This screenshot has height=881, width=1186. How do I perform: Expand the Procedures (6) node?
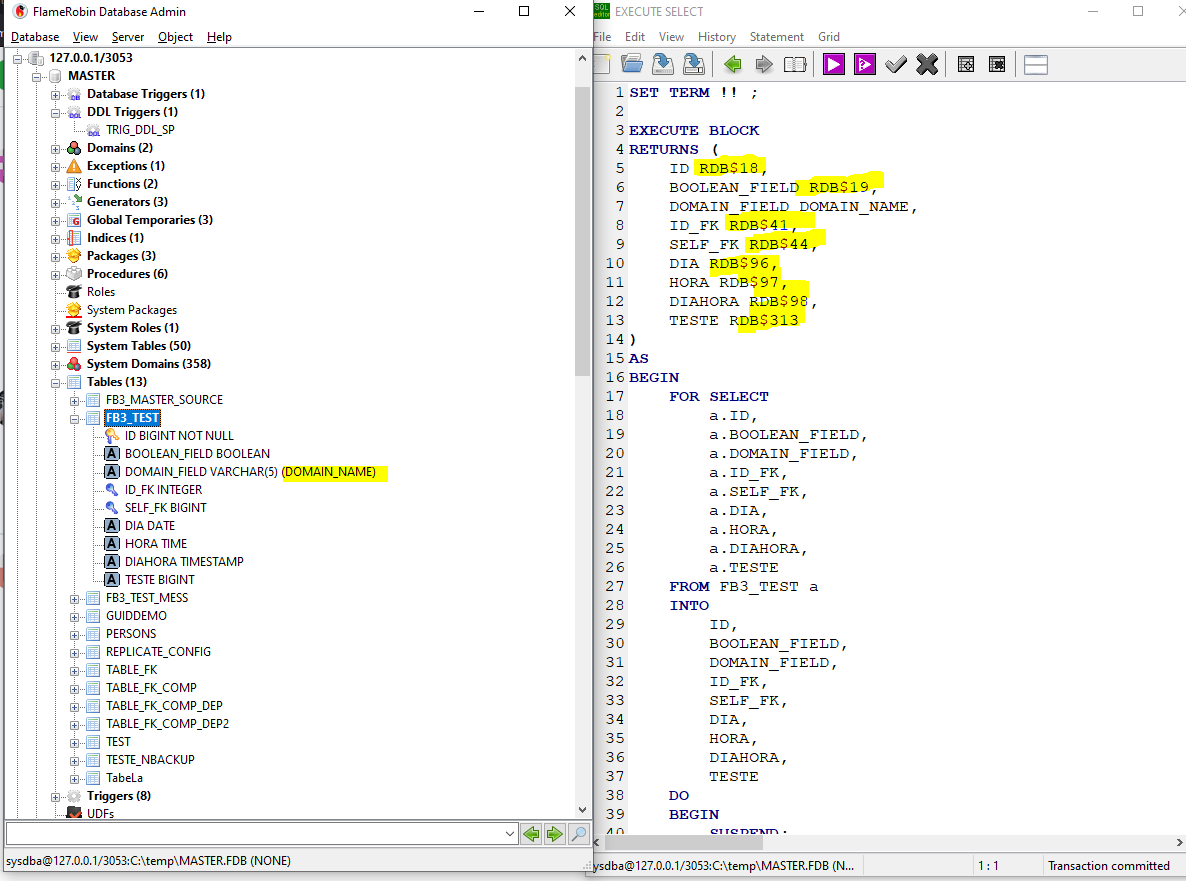[x=55, y=275]
